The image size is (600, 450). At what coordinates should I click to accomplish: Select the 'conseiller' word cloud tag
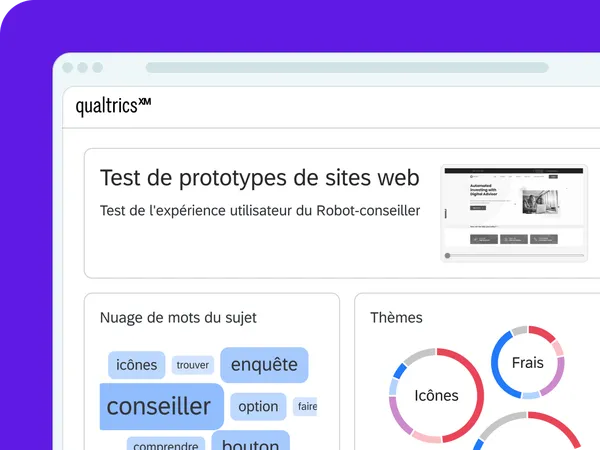point(161,406)
